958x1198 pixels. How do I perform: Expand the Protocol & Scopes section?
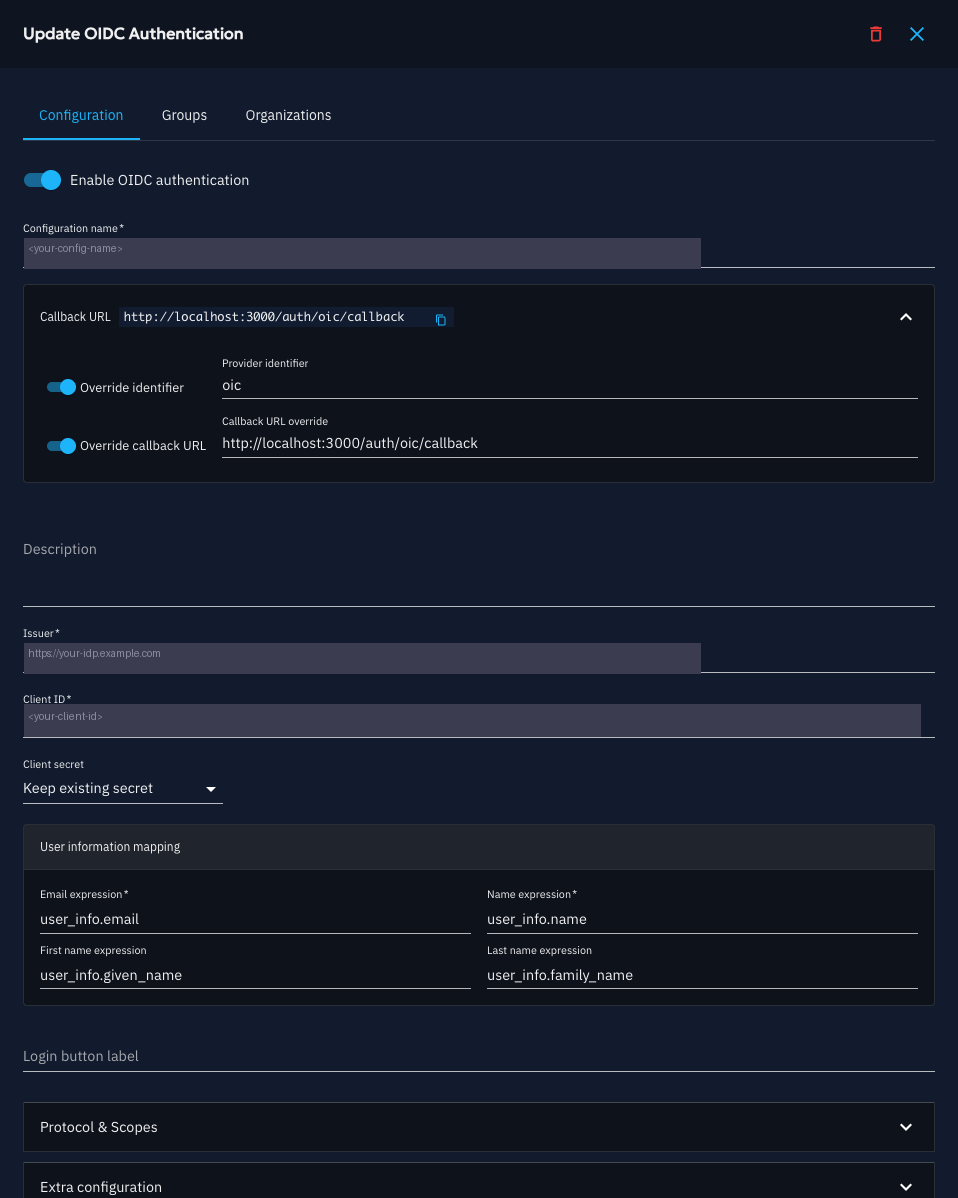(x=479, y=1127)
